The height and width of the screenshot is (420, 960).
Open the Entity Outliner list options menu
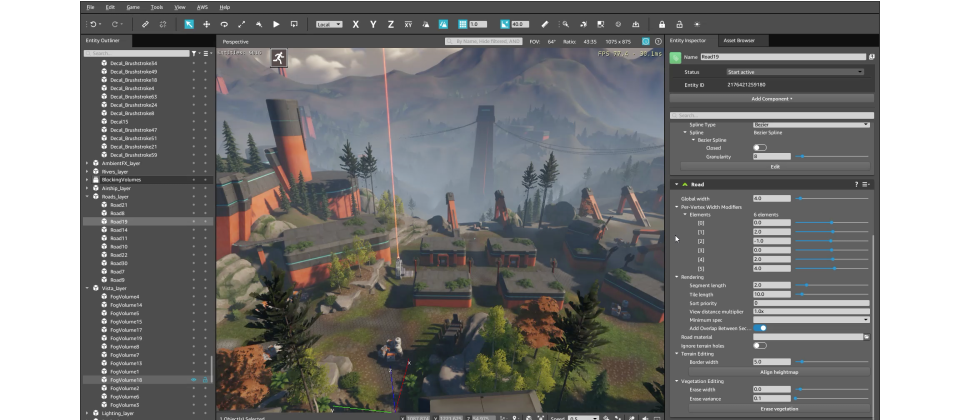click(x=206, y=54)
